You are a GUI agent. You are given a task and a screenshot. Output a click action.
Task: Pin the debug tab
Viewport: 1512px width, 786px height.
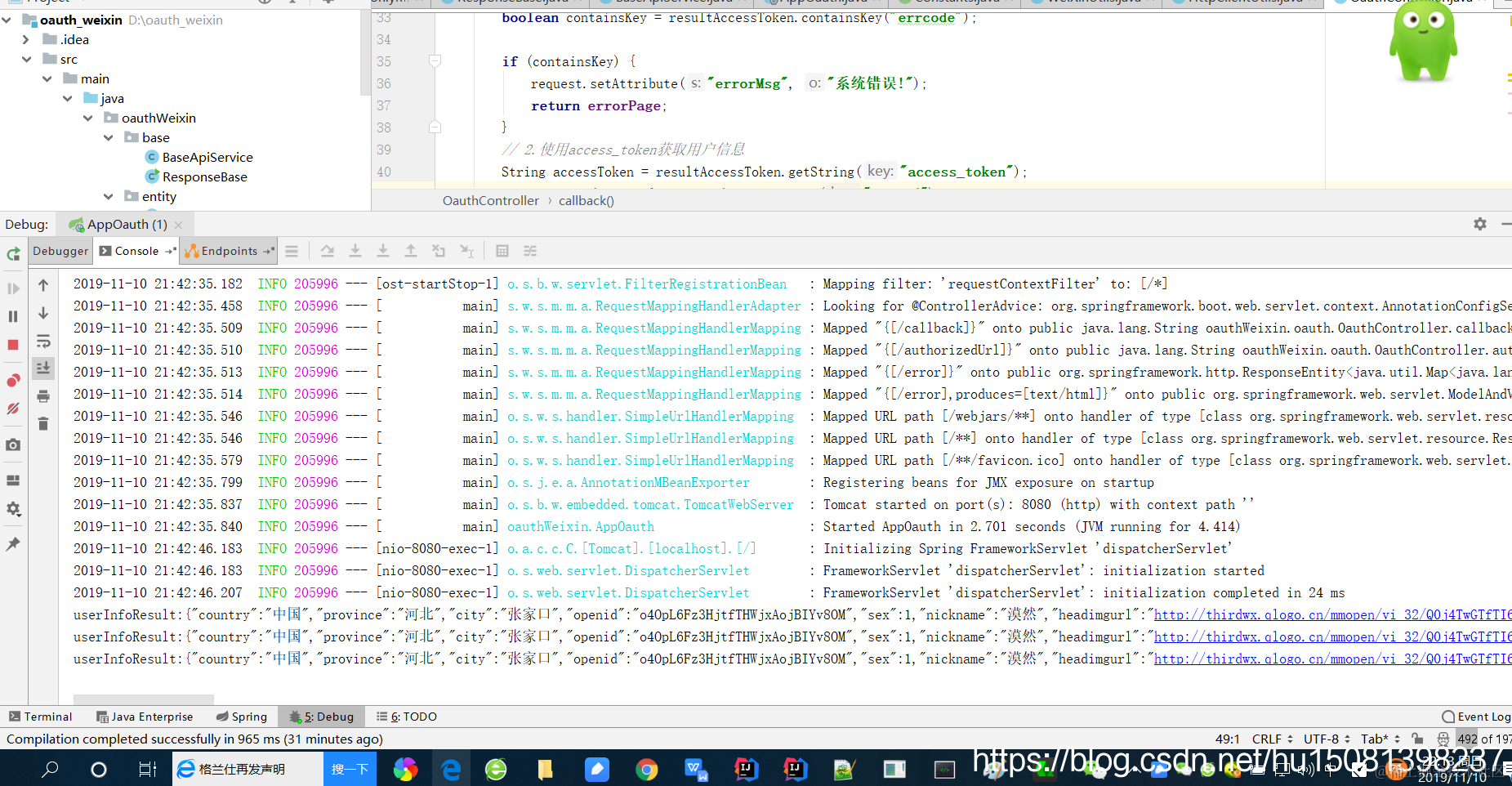[13, 544]
